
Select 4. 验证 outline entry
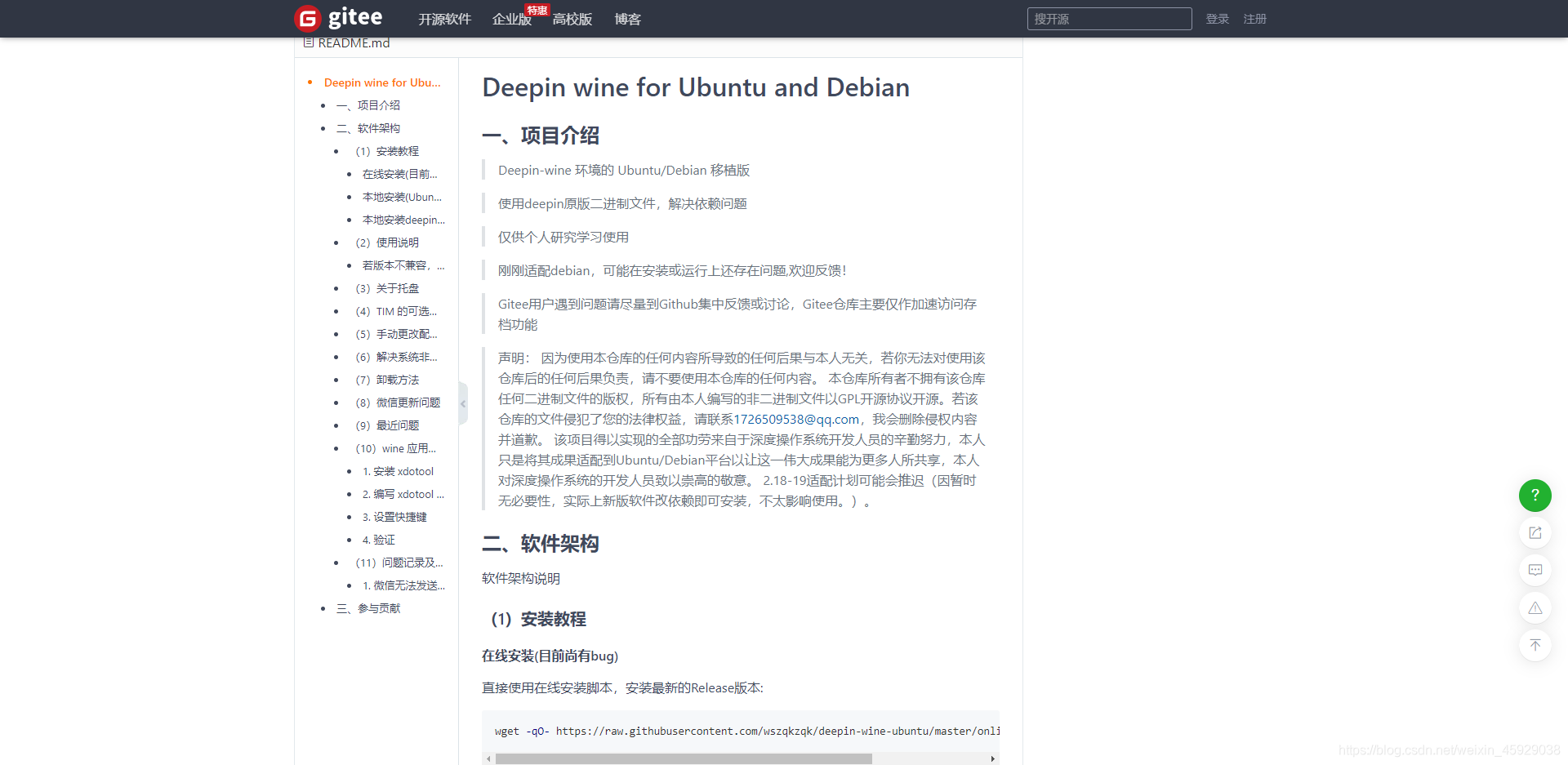379,540
